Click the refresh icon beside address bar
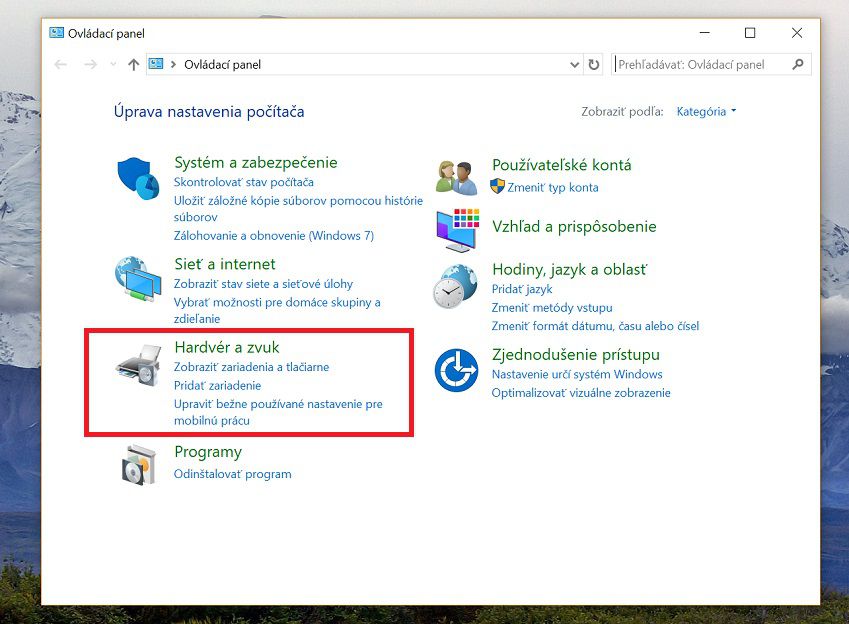The height and width of the screenshot is (624, 849). click(594, 64)
